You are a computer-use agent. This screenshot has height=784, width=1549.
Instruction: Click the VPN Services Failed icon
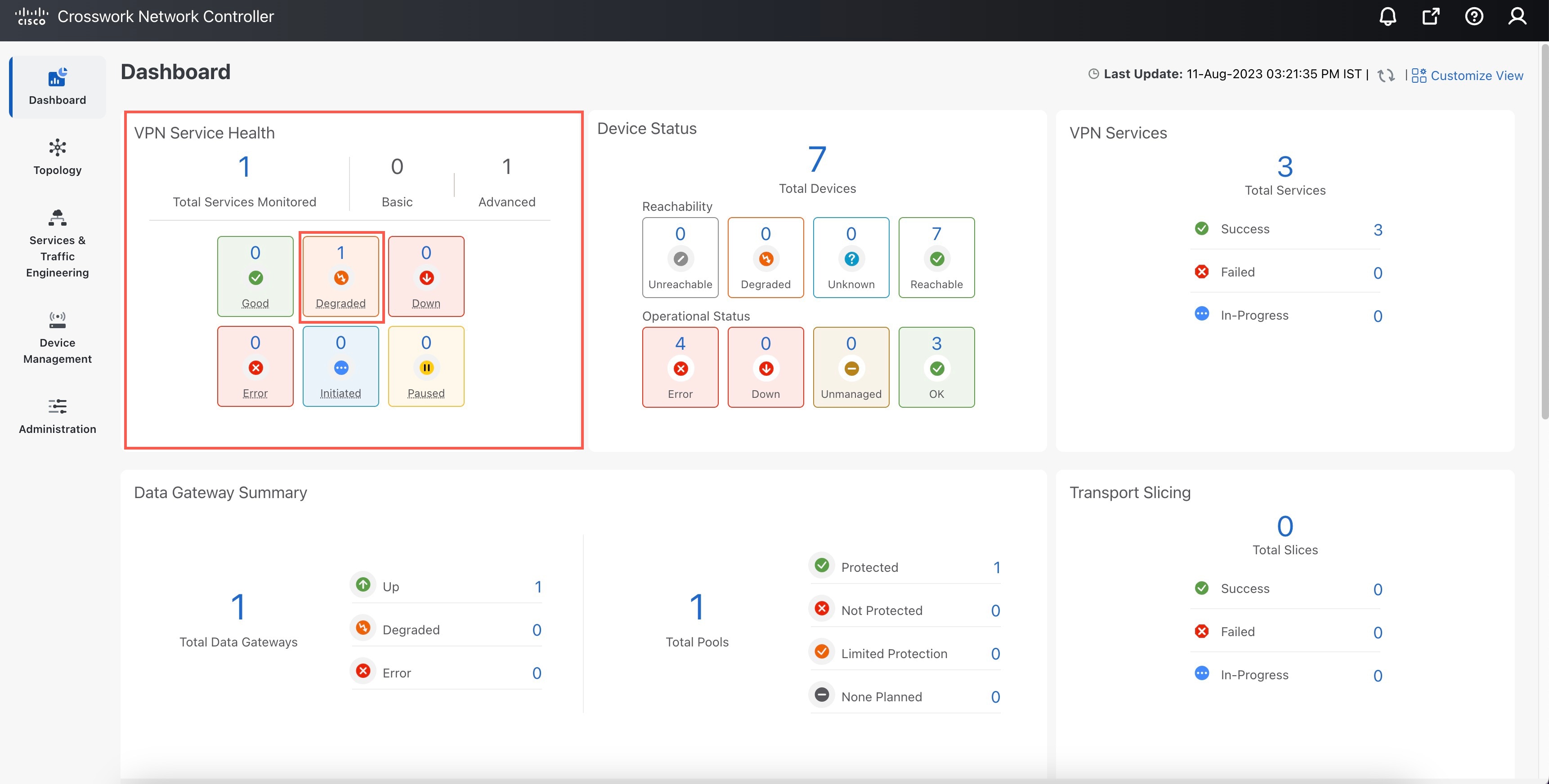point(1201,272)
